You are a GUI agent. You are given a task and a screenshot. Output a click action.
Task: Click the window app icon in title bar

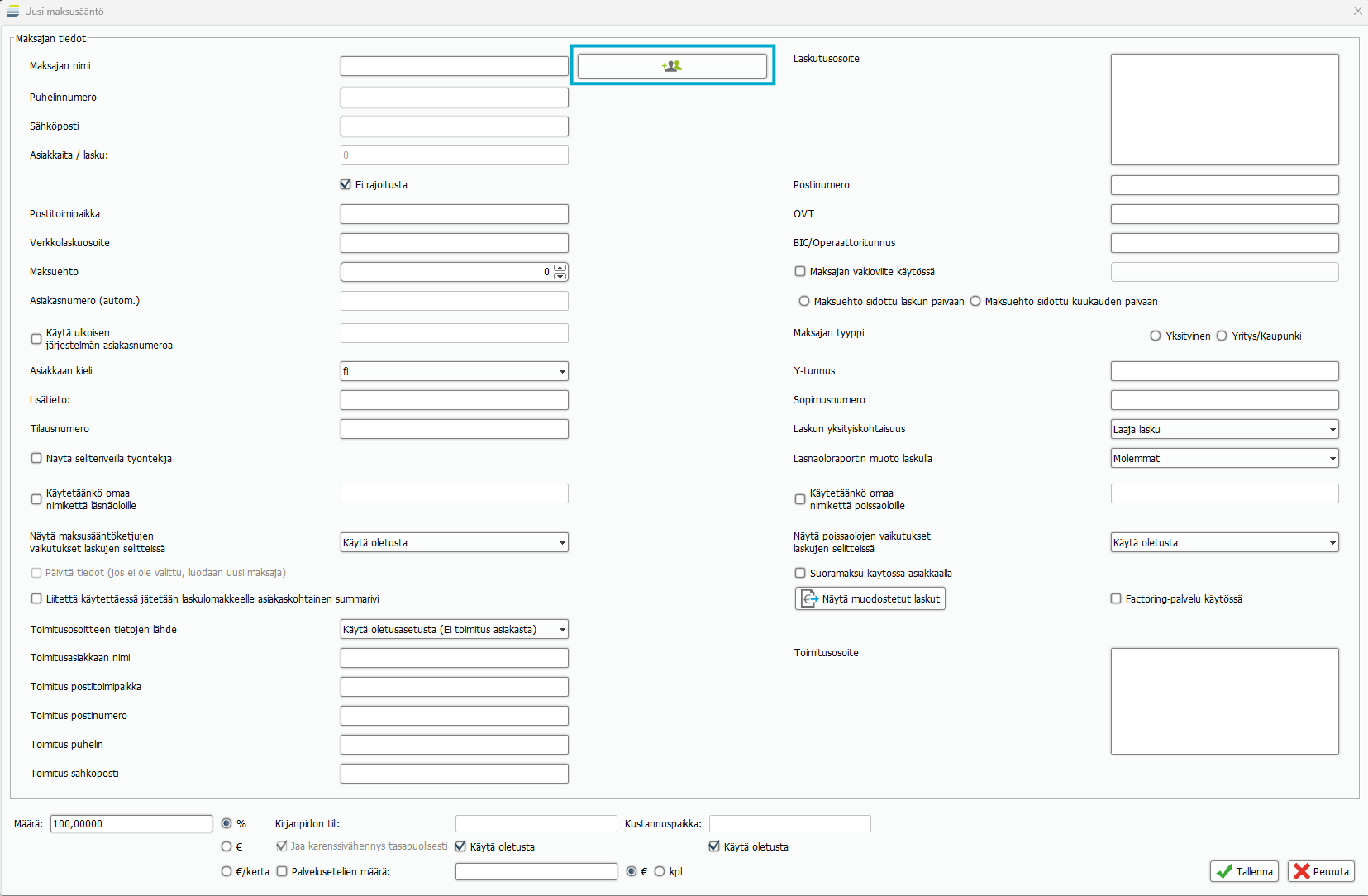13,11
